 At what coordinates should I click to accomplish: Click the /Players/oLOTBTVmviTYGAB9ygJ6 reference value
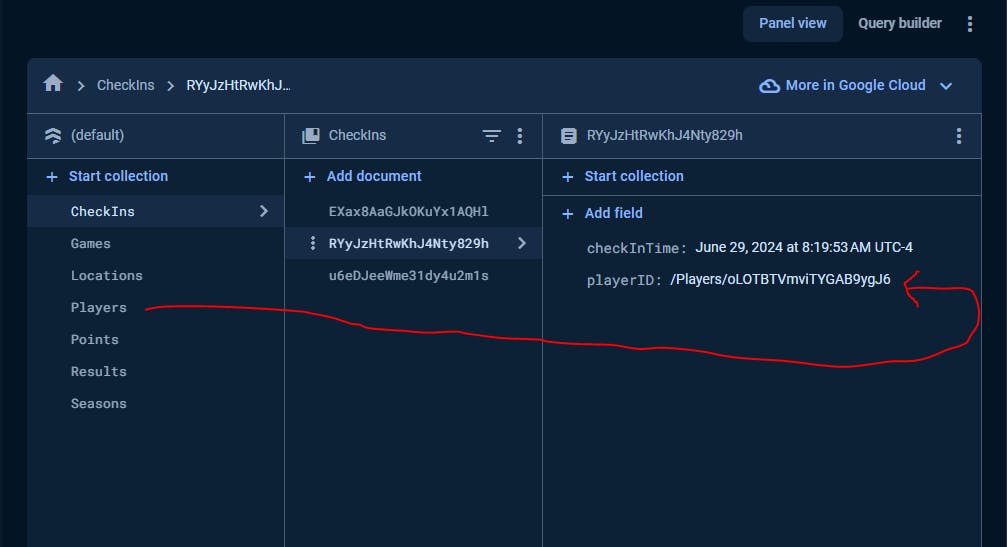780,279
